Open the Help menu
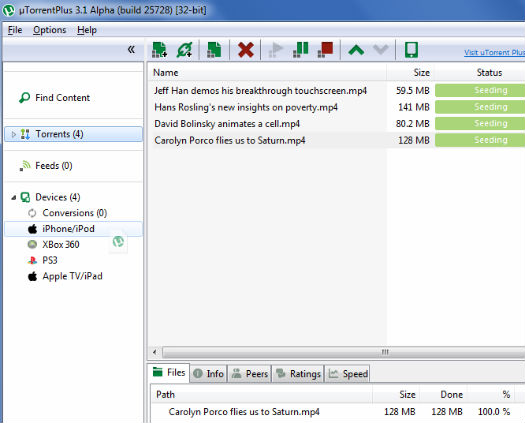Viewport: 525px width, 423px height. pyautogui.click(x=87, y=30)
